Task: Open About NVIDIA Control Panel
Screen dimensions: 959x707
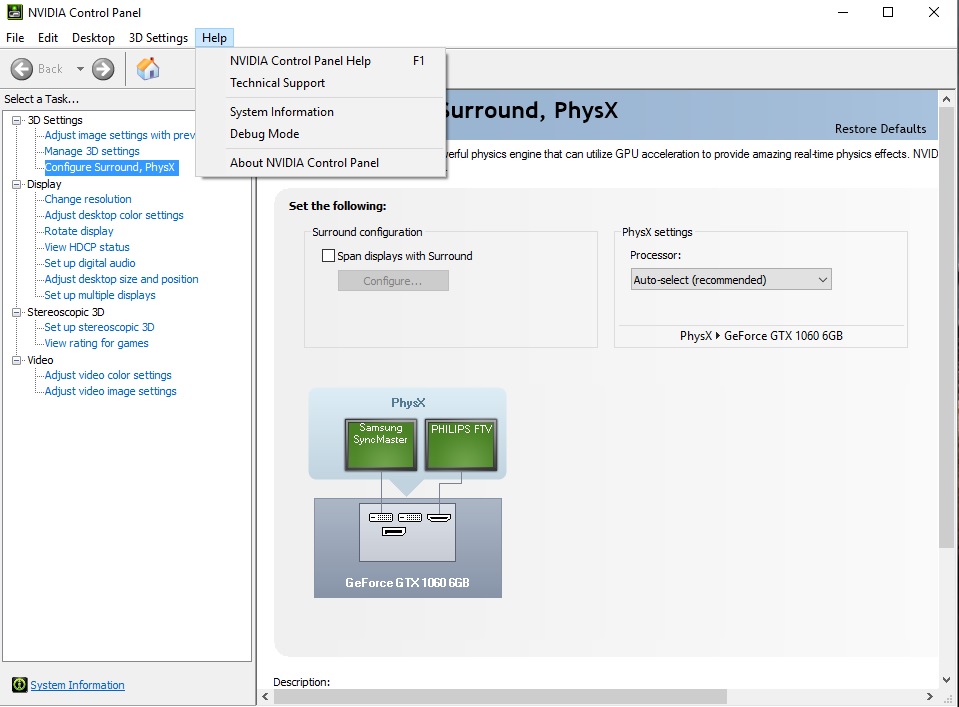Action: pos(322,163)
